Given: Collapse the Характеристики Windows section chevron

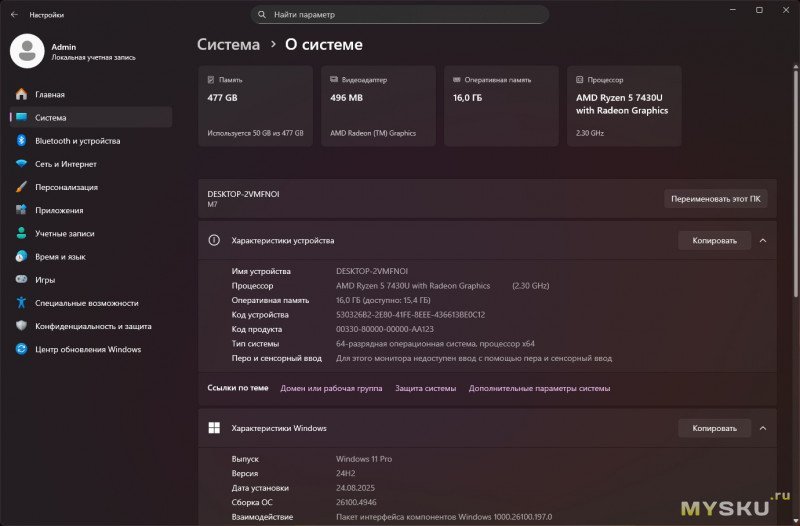Looking at the screenshot, I should (x=763, y=428).
